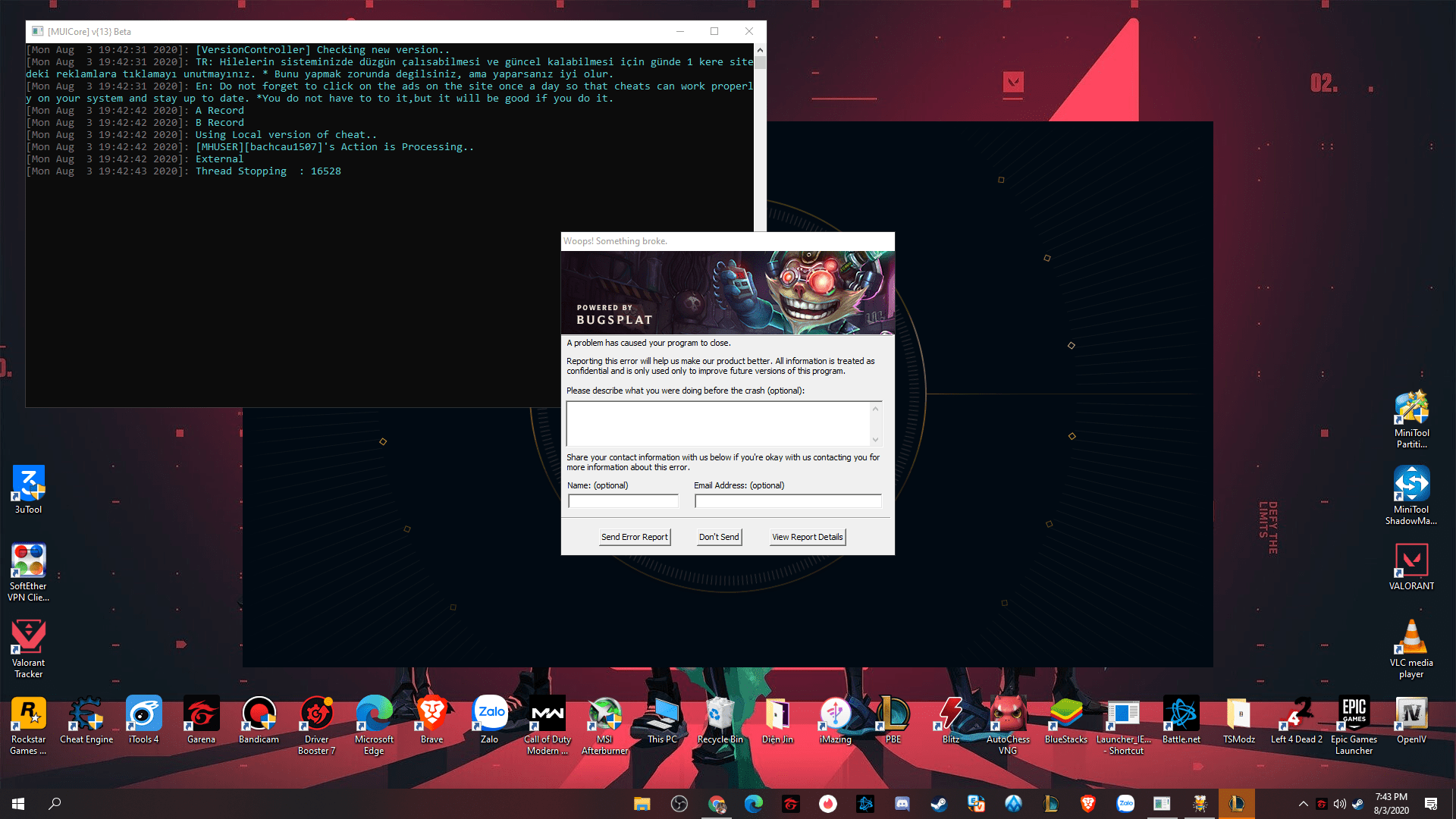The height and width of the screenshot is (819, 1456).
Task: Open the 3uTool desktop shortcut
Action: click(28, 490)
